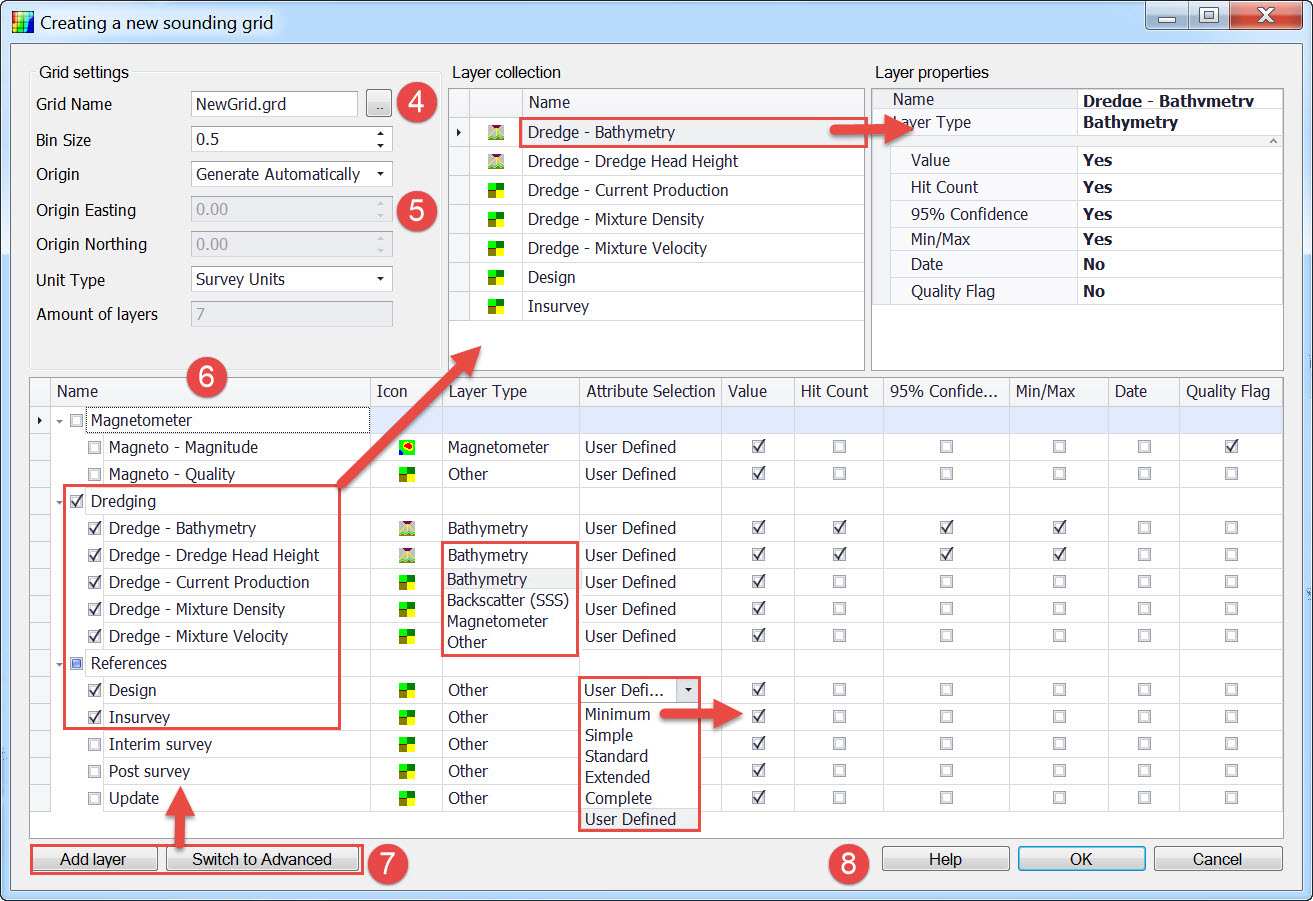Uncheck the Dredging group checkbox

77,501
